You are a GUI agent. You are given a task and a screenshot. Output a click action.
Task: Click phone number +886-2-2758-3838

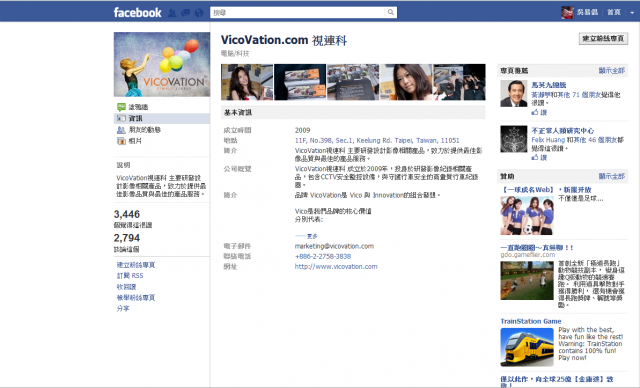(x=322, y=256)
